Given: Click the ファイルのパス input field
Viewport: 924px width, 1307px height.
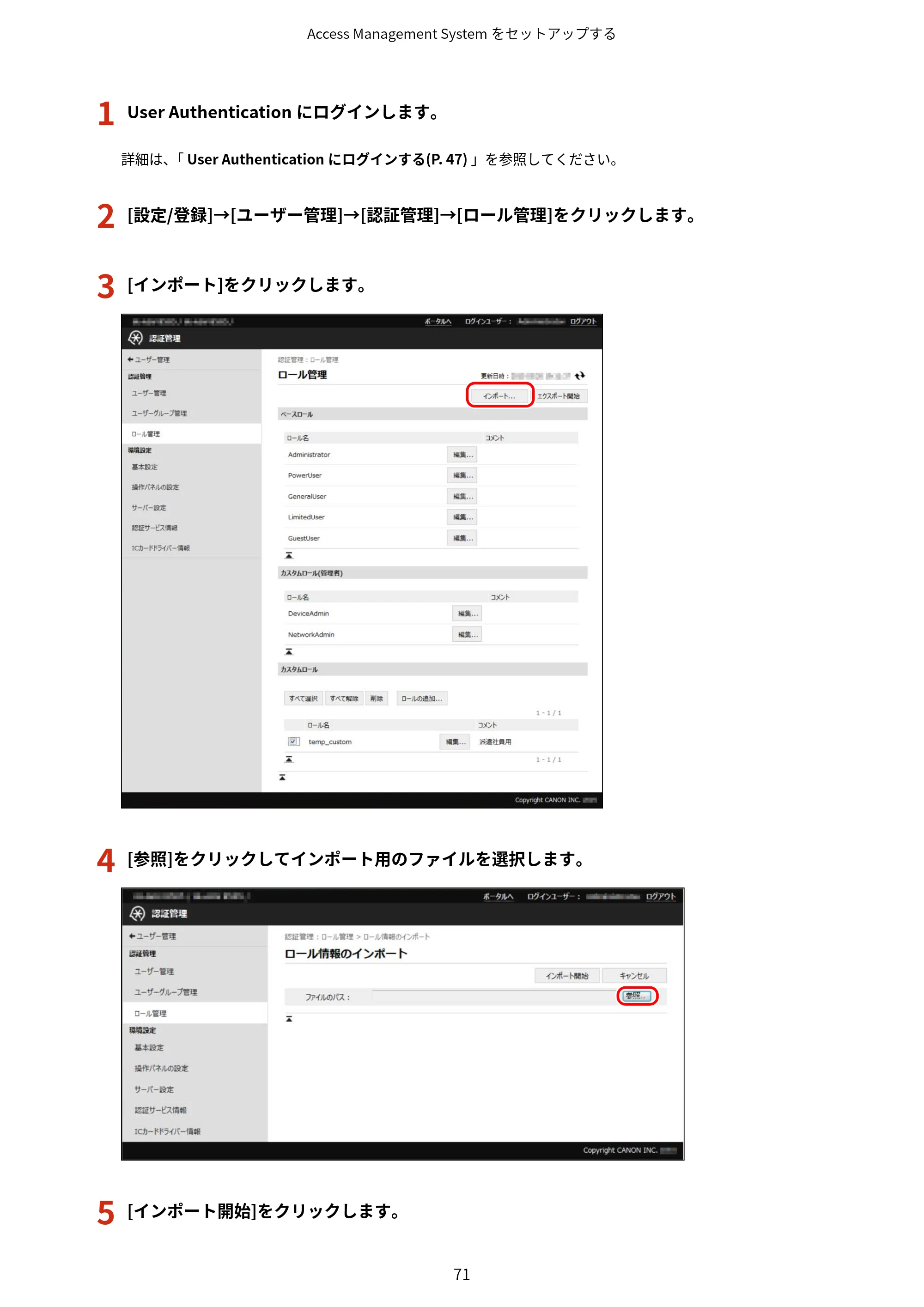Looking at the screenshot, I should point(493,996).
